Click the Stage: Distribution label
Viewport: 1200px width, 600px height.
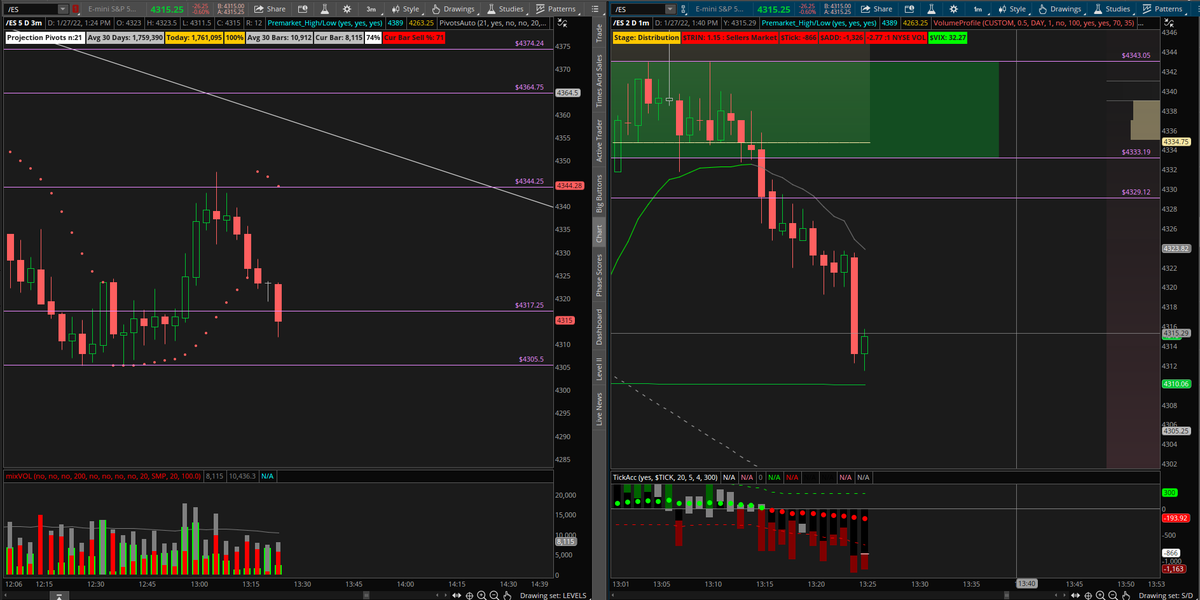click(x=647, y=37)
